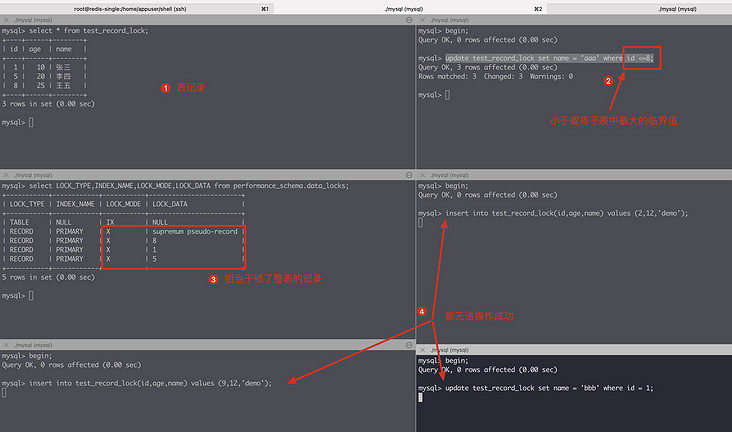
Task: Click age value 20 in the table
Action: click(41, 76)
